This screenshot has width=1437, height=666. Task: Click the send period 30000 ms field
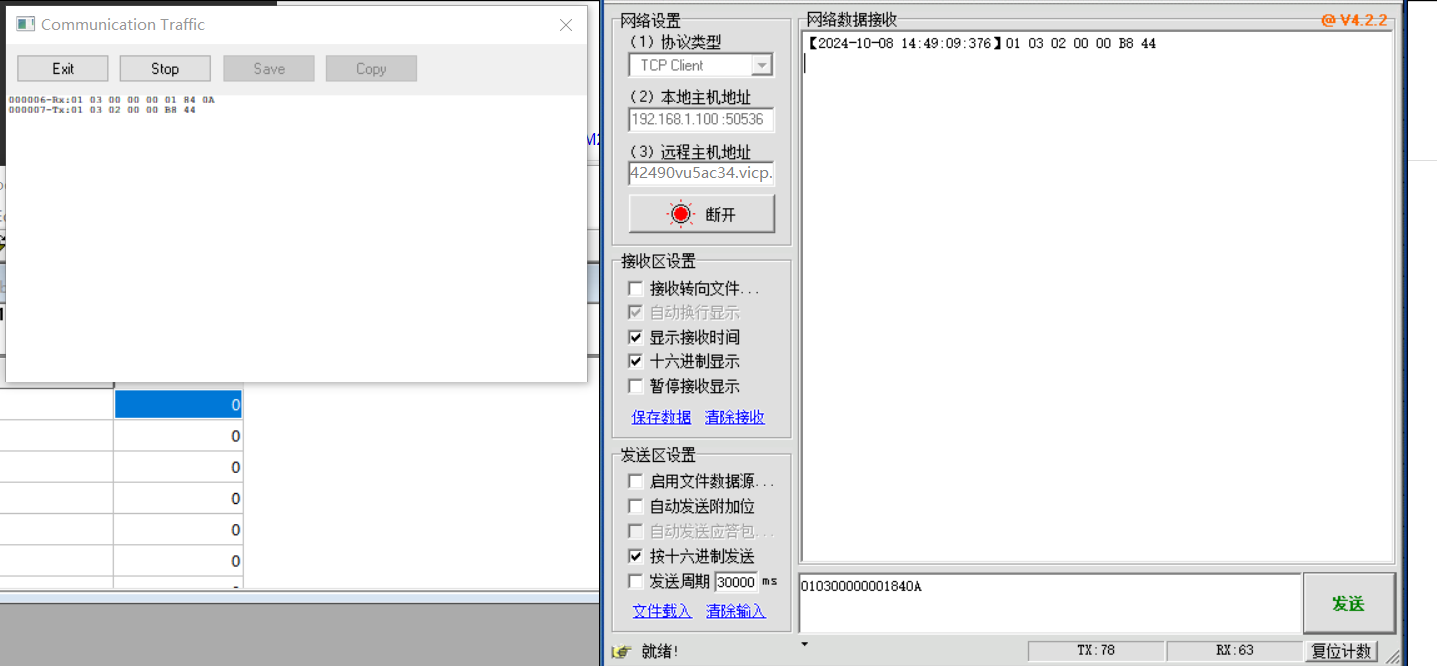[736, 581]
